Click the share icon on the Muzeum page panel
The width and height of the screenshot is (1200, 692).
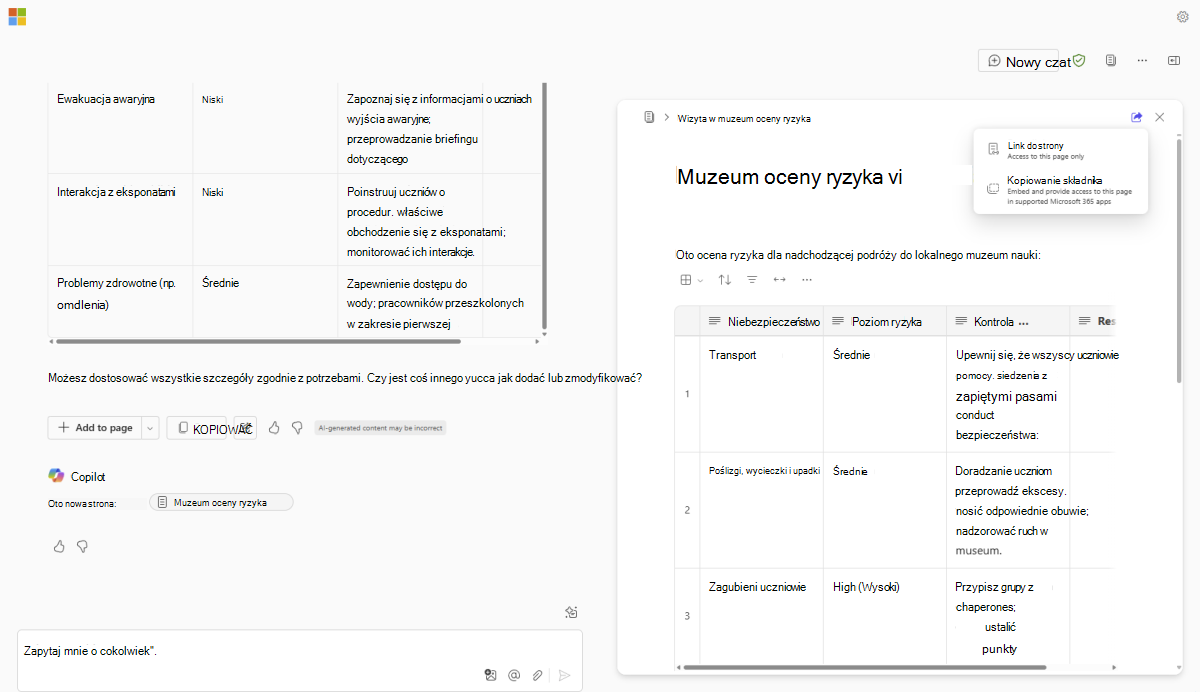pyautogui.click(x=1136, y=116)
